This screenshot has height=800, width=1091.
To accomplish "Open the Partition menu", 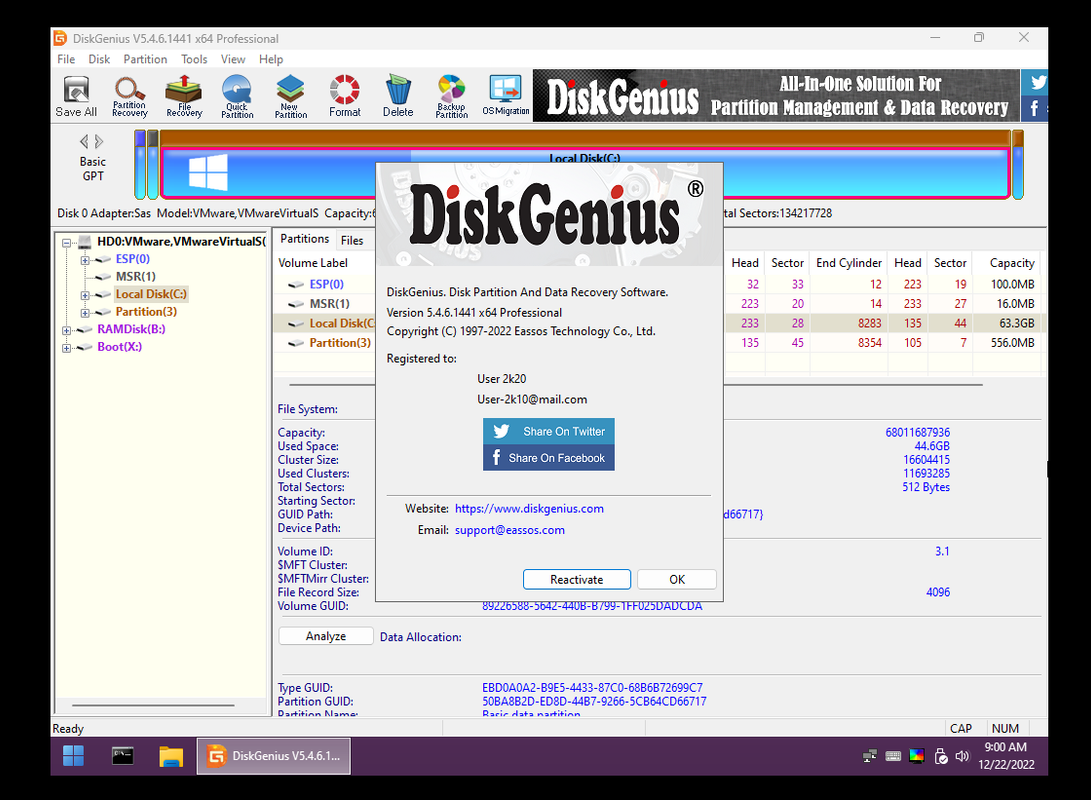I will pyautogui.click(x=145, y=59).
